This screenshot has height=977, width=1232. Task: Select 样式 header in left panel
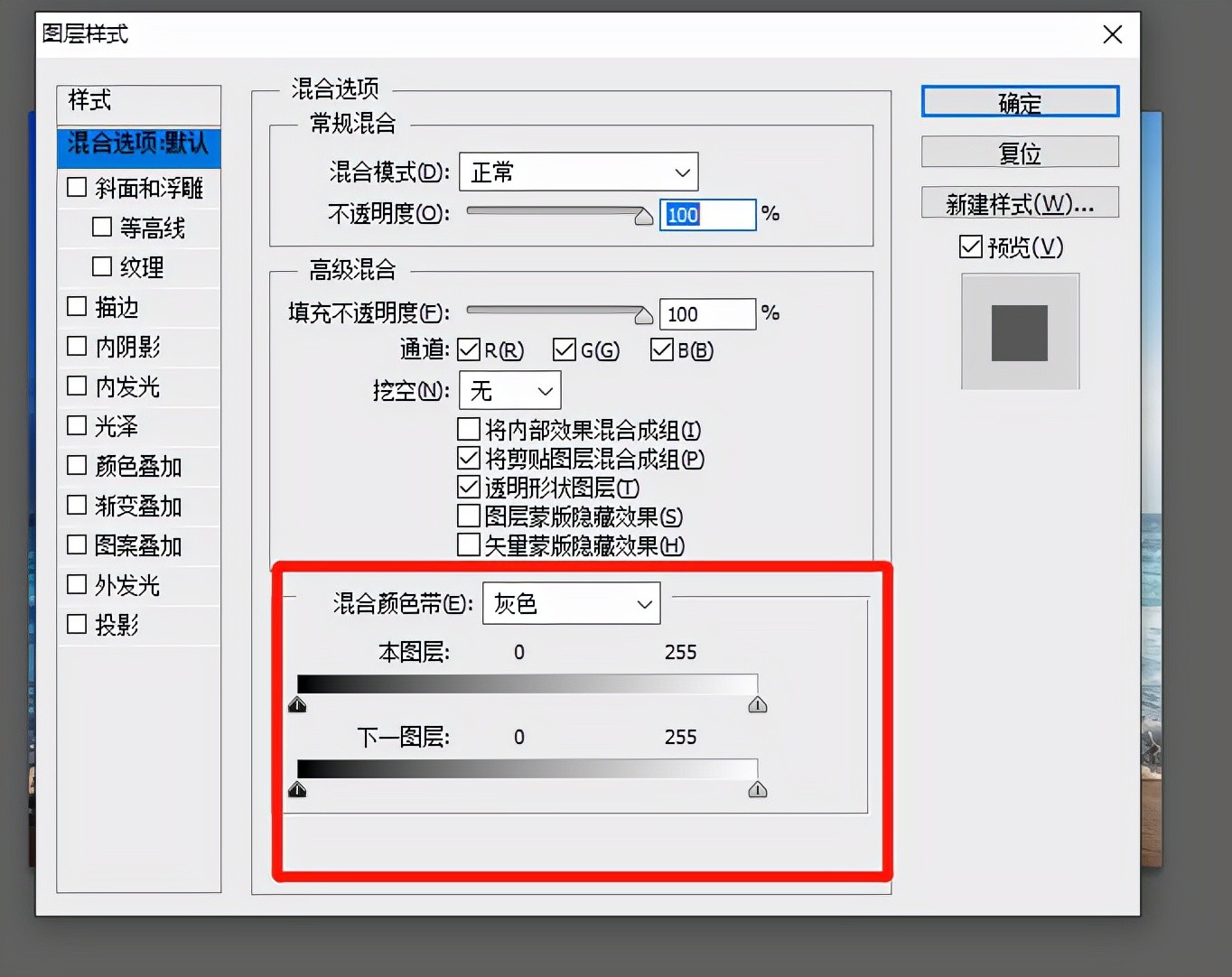[x=138, y=102]
